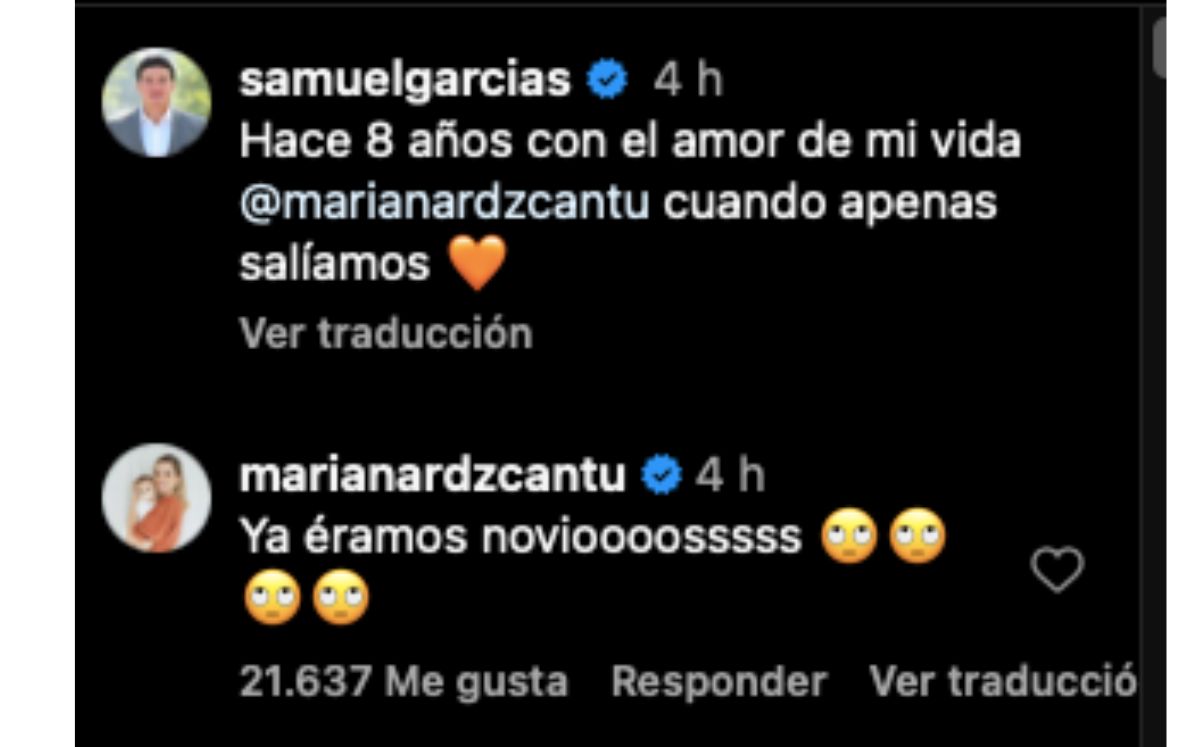Click the samuelgarcias username
This screenshot has height=747, width=1200.
405,80
